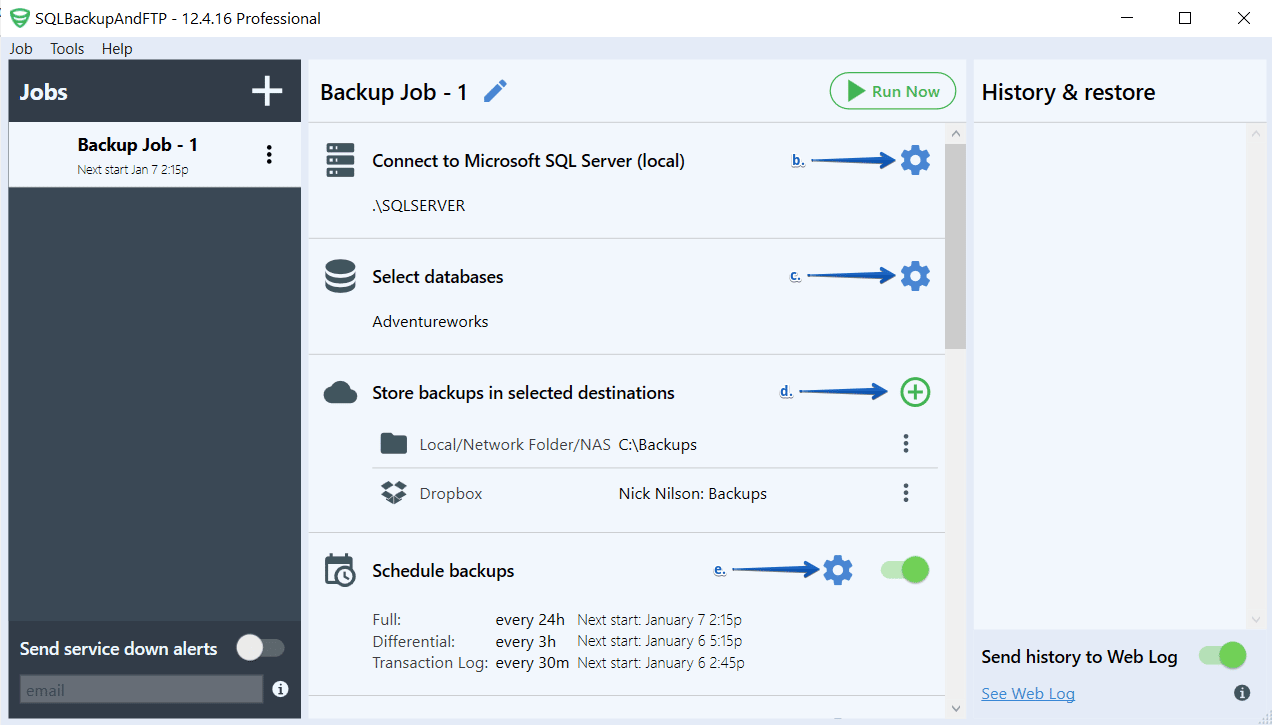
Task: Click the database cylinder icon
Action: [x=341, y=276]
